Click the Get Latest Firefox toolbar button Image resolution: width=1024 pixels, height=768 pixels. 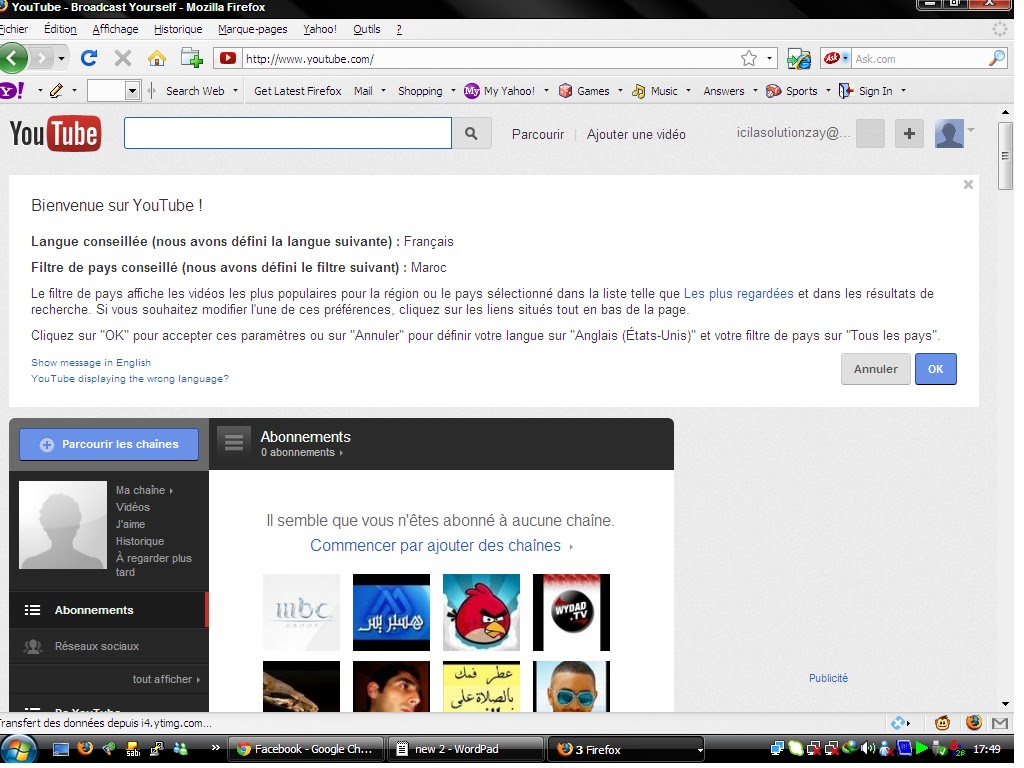click(x=297, y=91)
